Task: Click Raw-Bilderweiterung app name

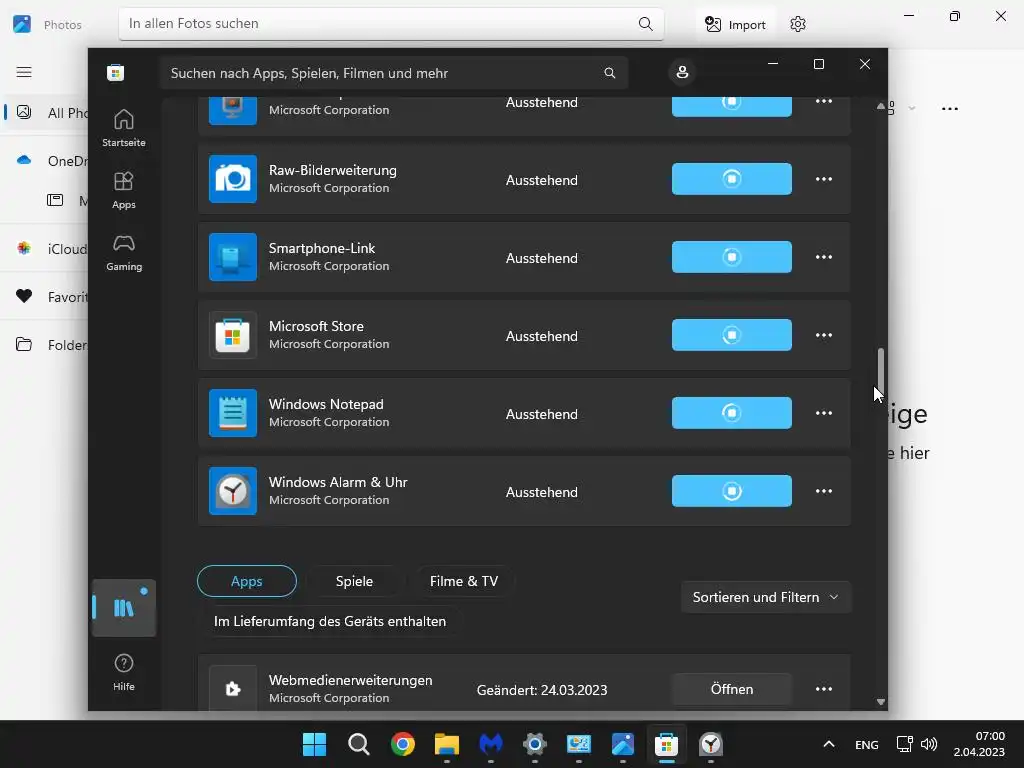Action: (x=332, y=170)
